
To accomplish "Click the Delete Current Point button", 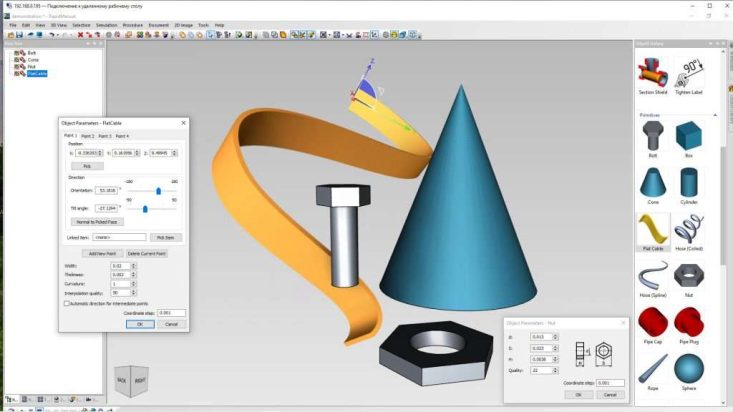I will [x=147, y=253].
